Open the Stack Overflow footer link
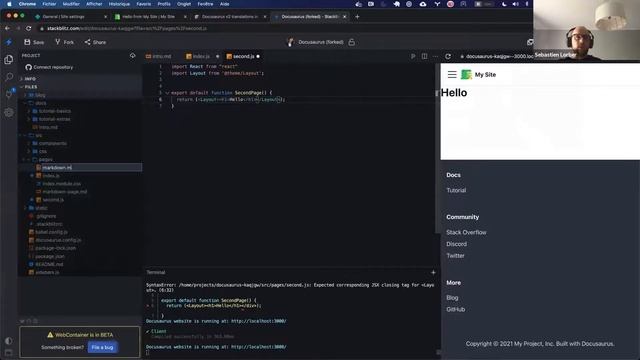 [466, 232]
